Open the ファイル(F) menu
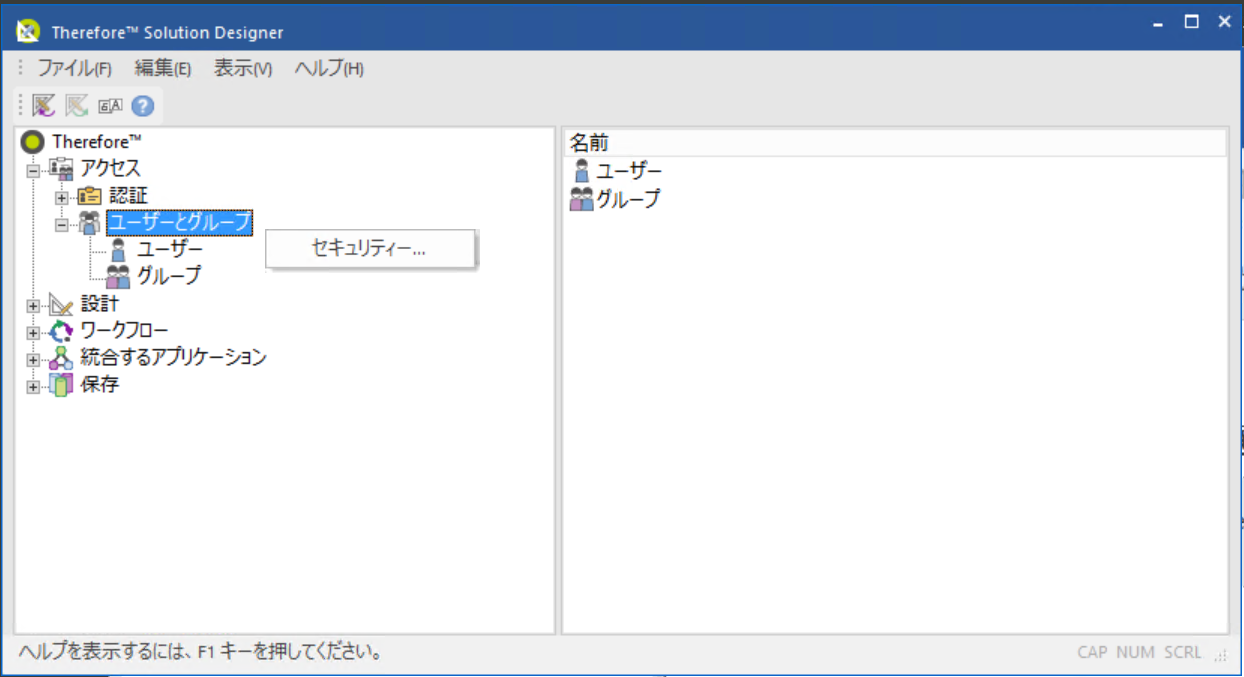Screen dimensions: 1244x677 coord(74,68)
